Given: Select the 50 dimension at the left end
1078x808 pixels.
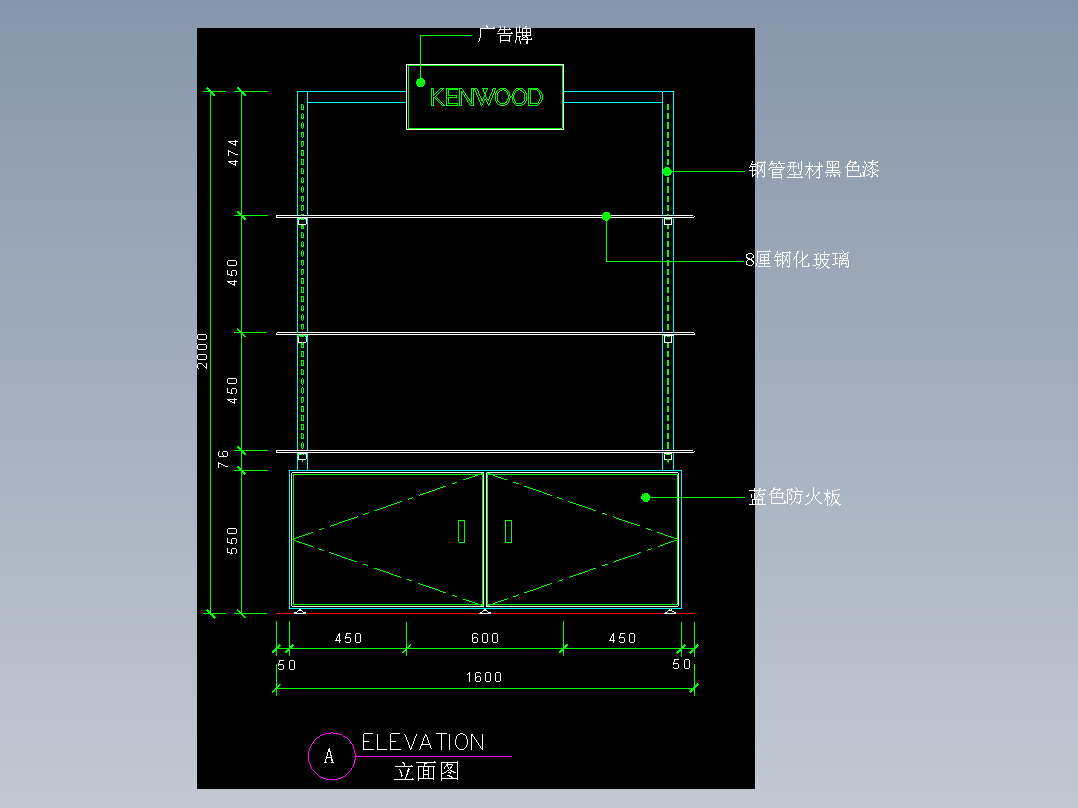Looking at the screenshot, I should pyautogui.click(x=287, y=665).
